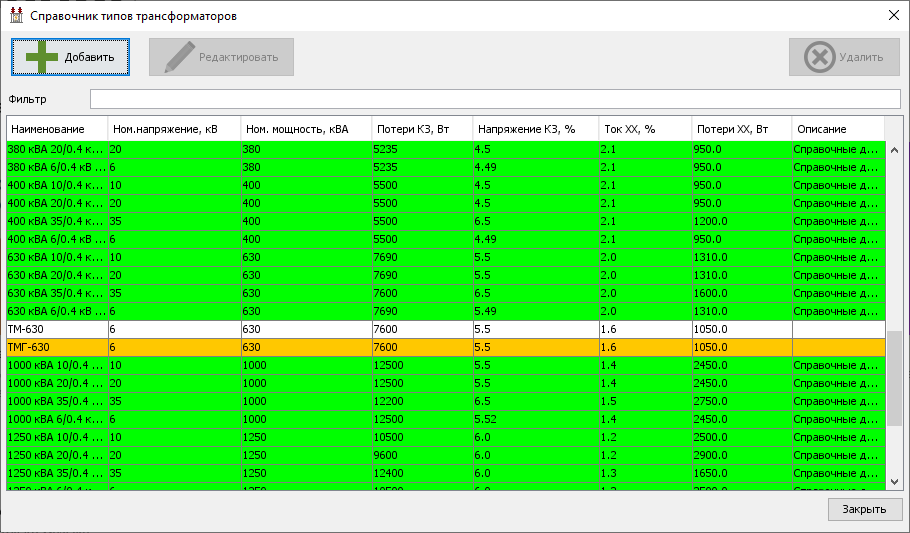Focus the Фильтр input field

(x=495, y=99)
